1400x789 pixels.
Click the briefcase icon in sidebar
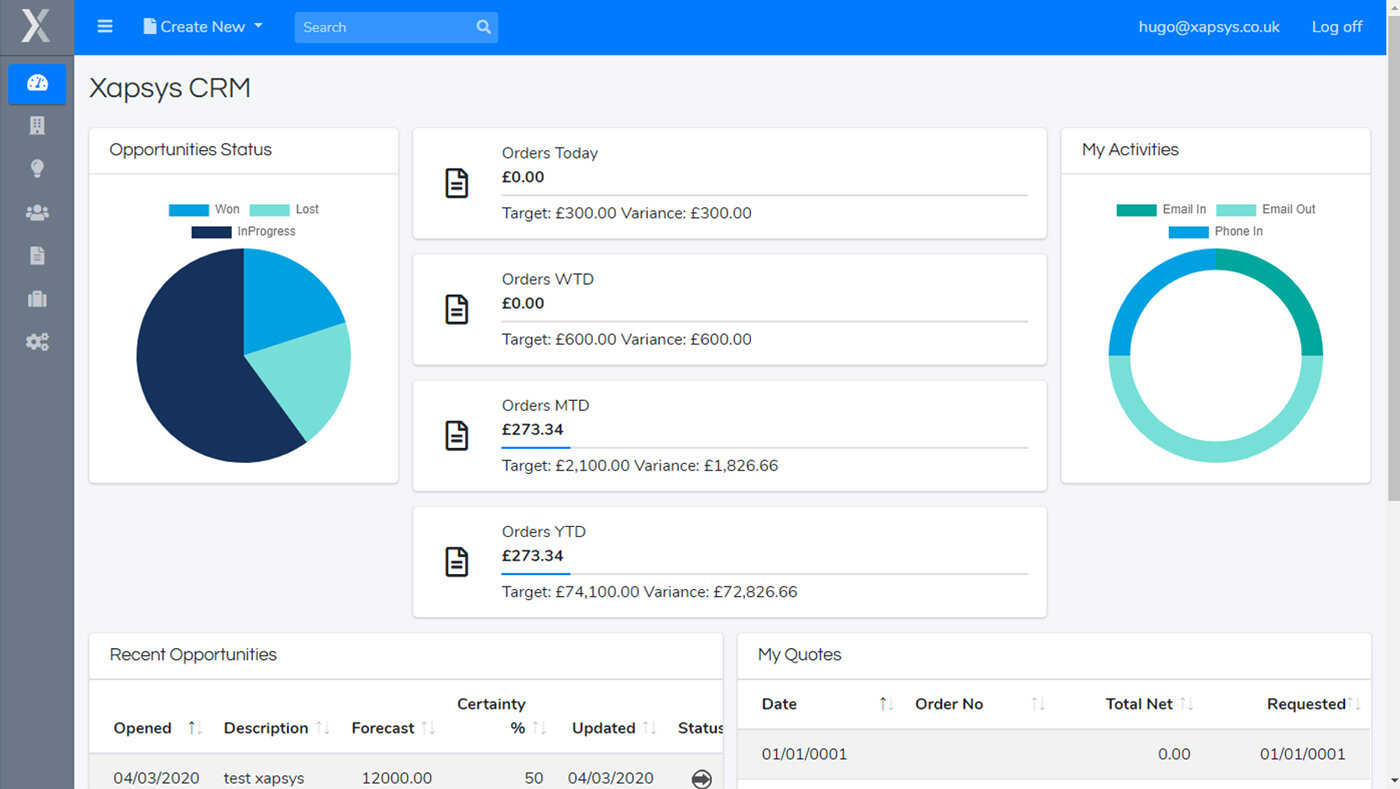[x=37, y=299]
